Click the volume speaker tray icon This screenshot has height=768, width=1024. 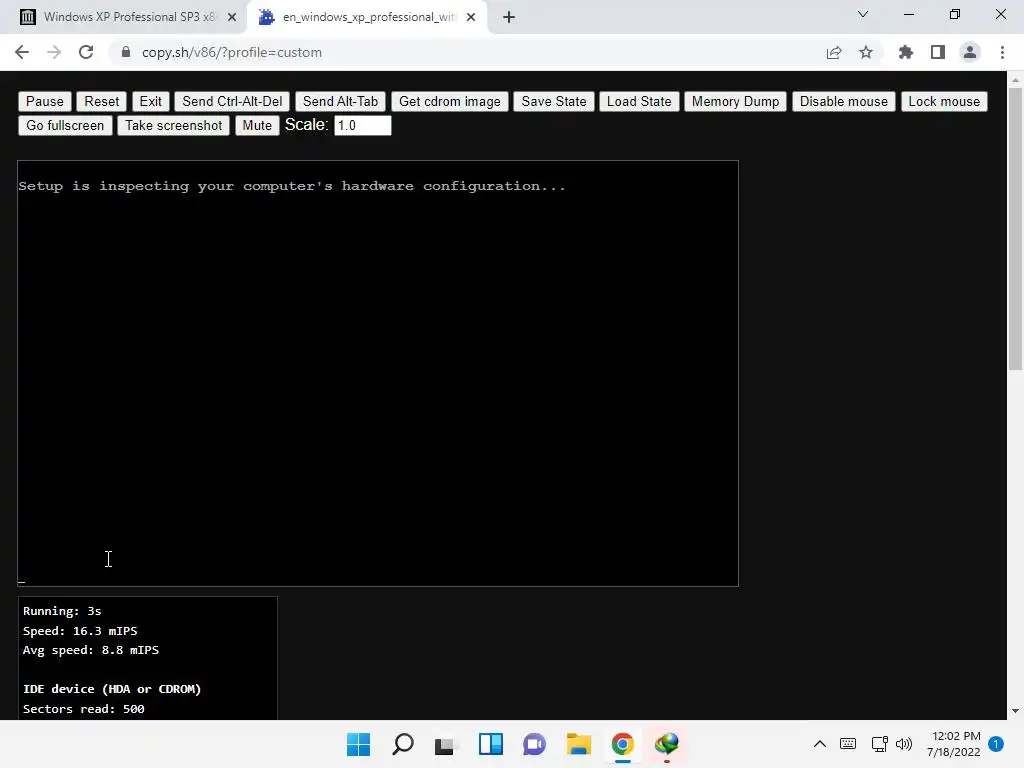[904, 744]
